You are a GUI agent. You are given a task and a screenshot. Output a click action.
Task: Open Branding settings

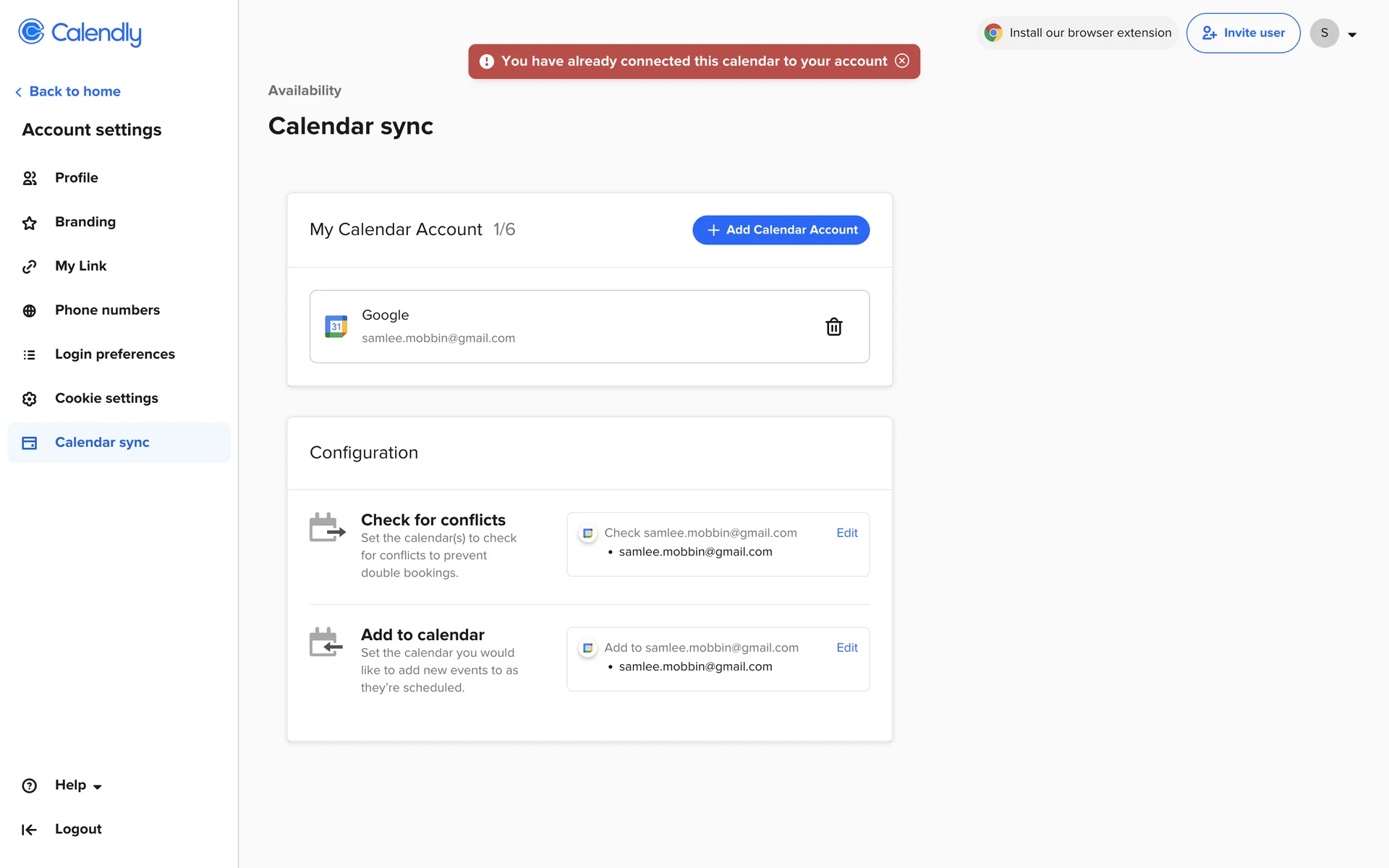(85, 222)
